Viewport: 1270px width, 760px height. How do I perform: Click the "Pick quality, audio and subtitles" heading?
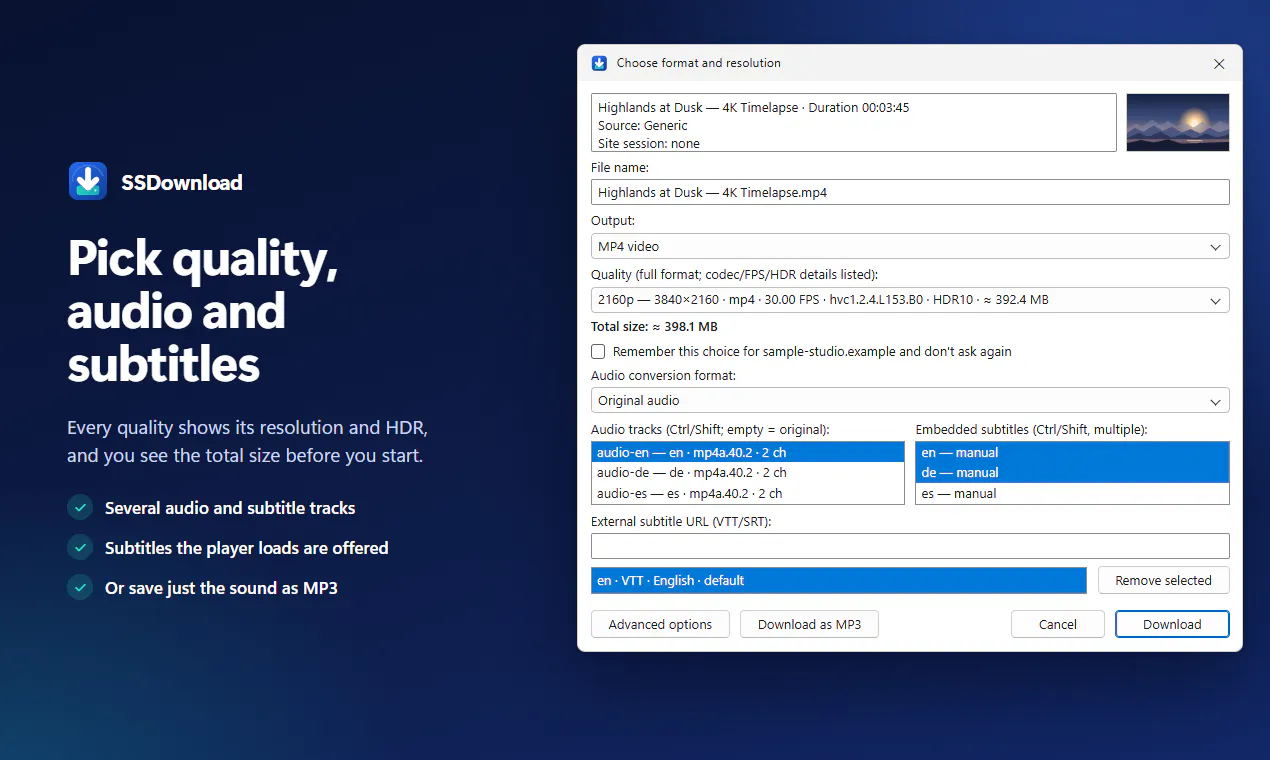203,312
